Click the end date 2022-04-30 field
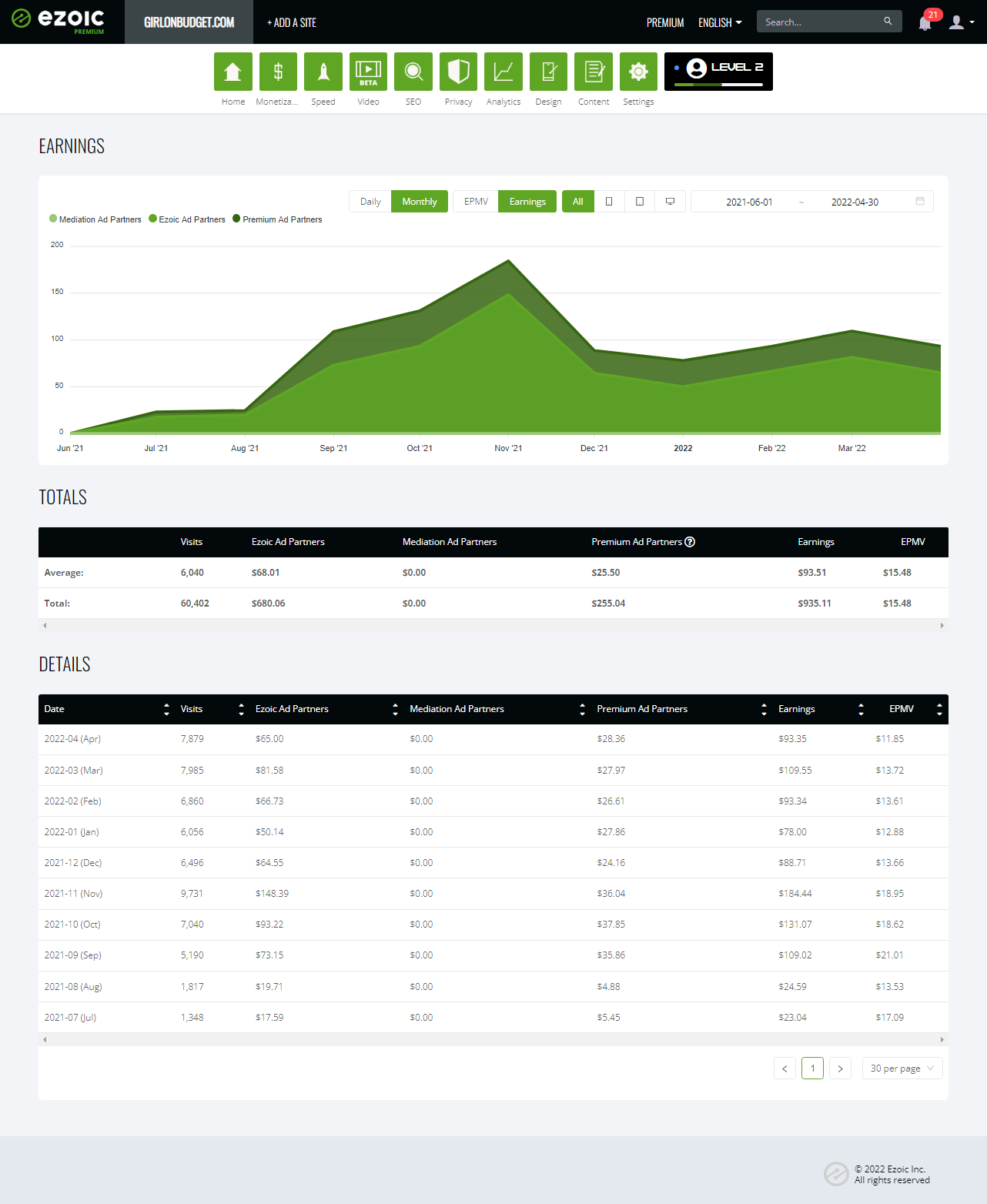 coord(855,202)
